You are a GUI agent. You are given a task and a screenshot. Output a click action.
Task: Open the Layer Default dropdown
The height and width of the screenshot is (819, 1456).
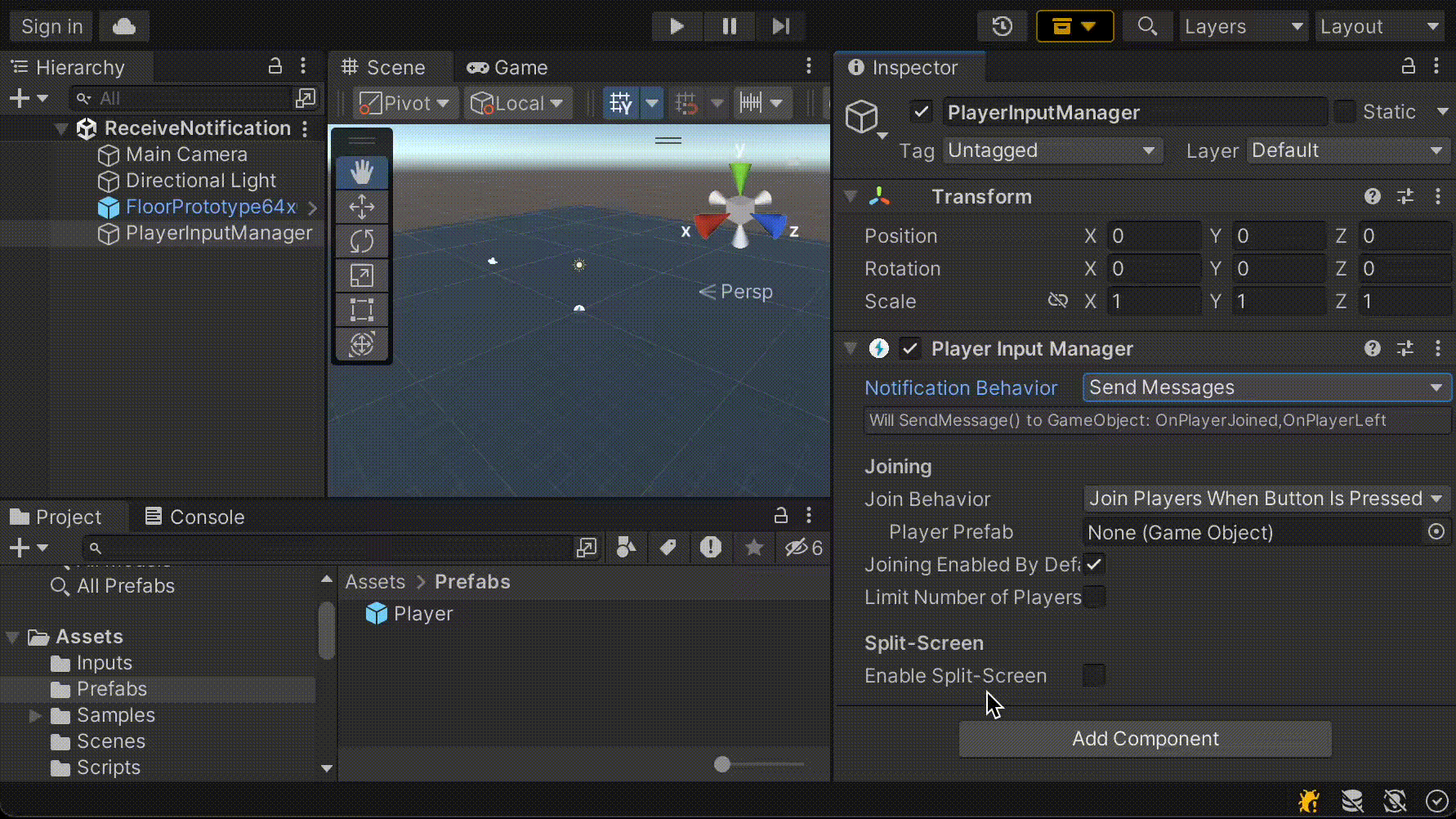(1349, 150)
